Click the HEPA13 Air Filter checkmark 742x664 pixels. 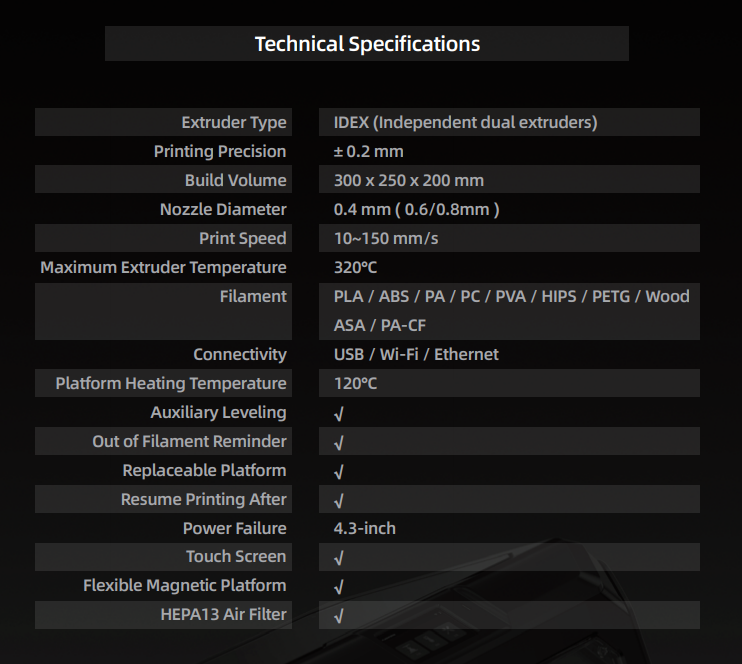339,615
